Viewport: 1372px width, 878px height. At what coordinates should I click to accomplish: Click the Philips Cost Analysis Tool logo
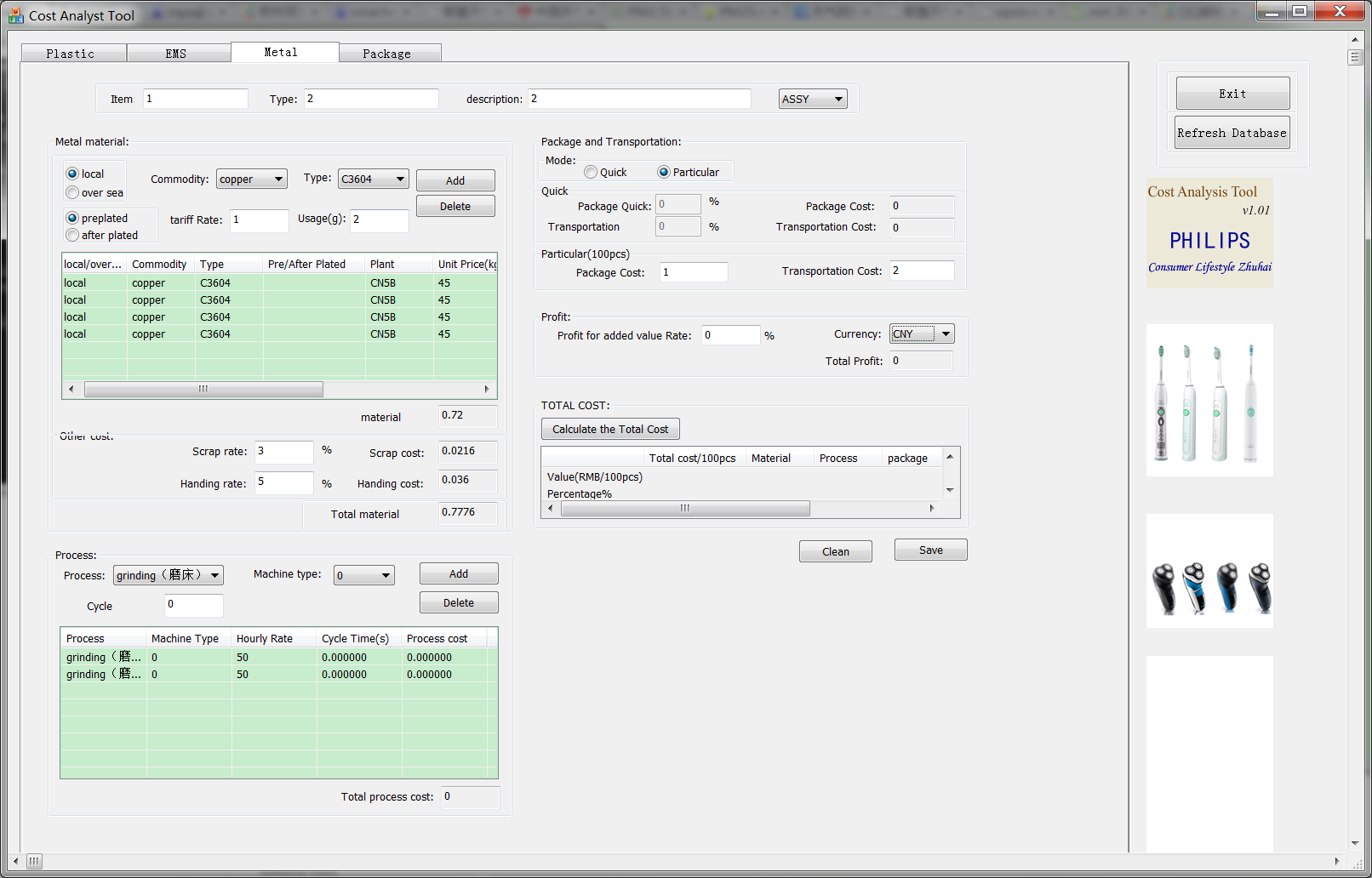coord(1209,232)
